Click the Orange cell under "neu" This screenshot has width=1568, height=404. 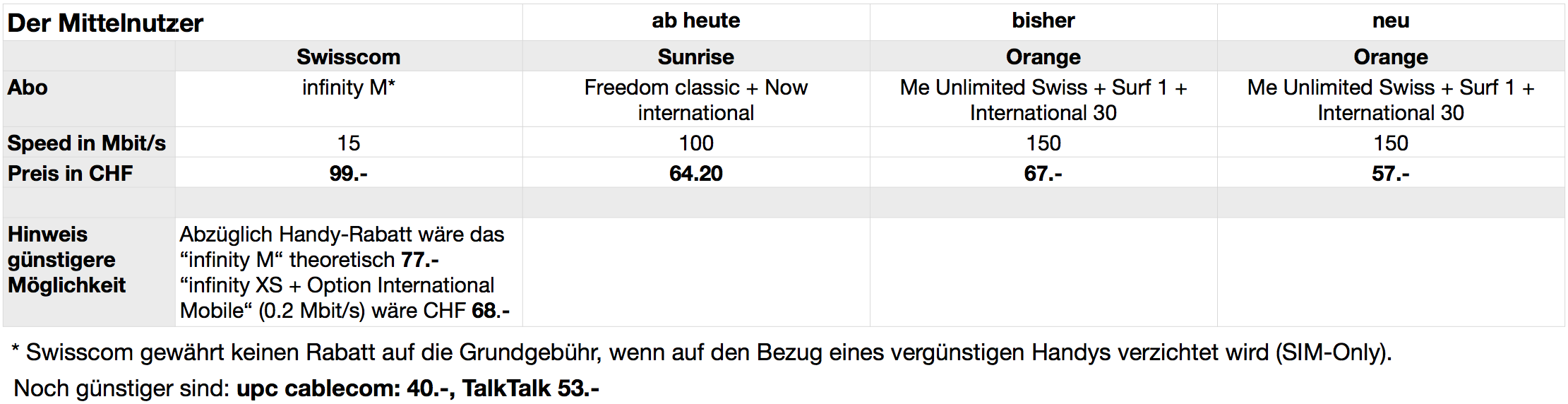pos(1390,57)
